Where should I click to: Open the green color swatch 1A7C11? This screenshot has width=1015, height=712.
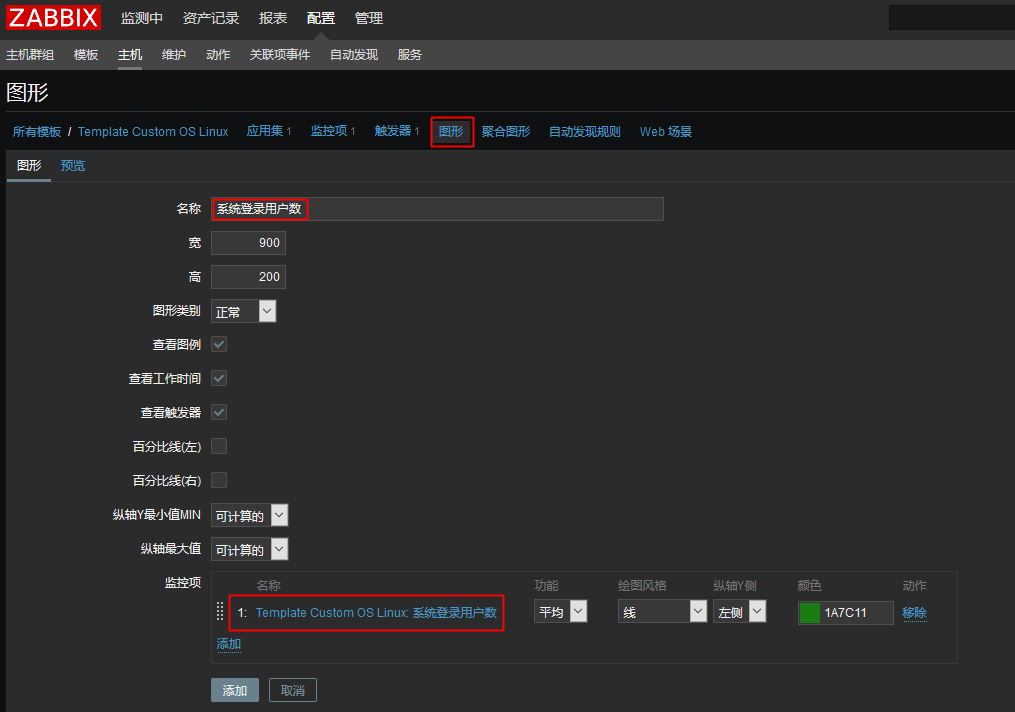pyautogui.click(x=810, y=612)
